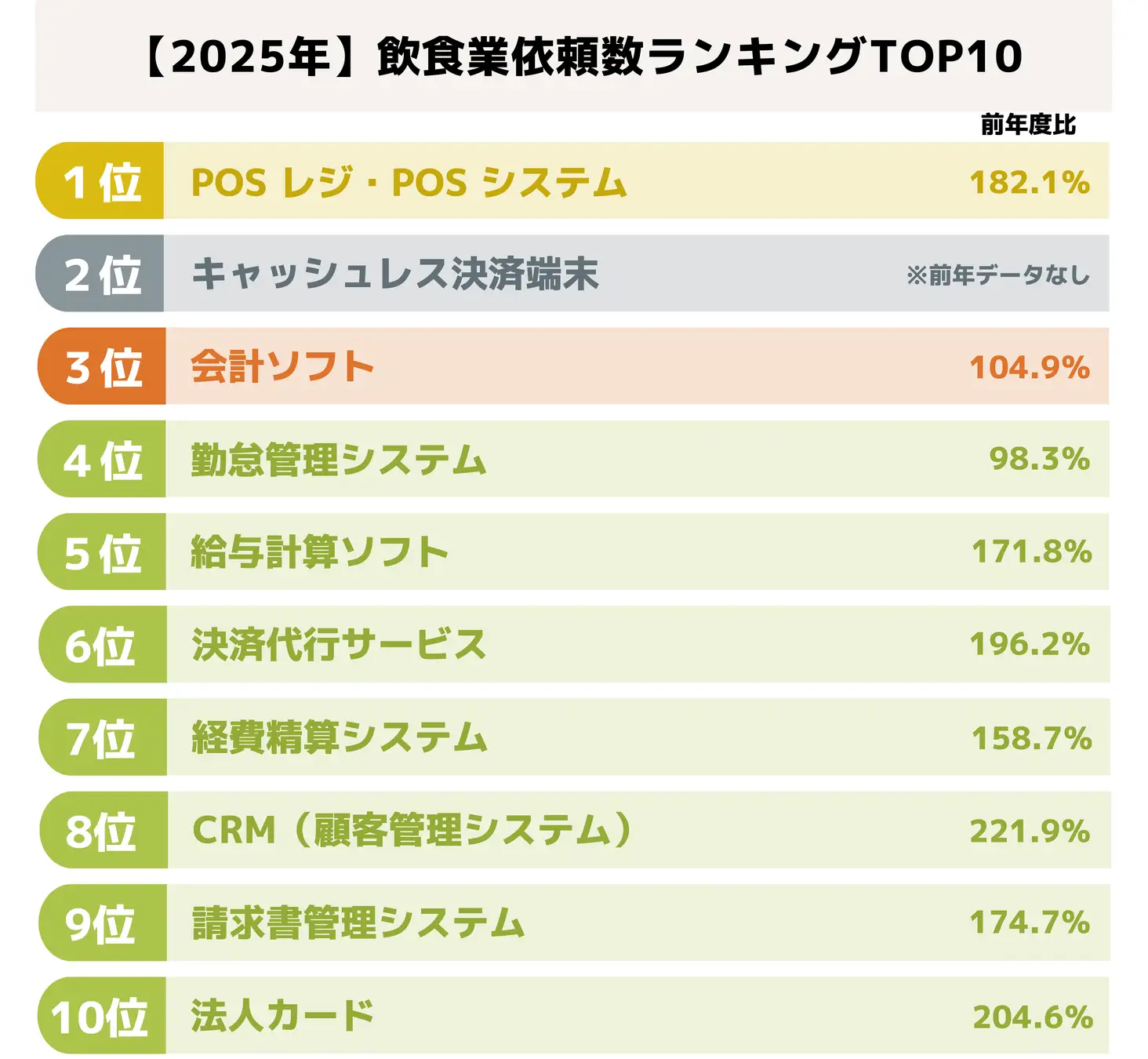The width and height of the screenshot is (1148, 1059).
Task: Click the 1位 gold rank badge
Action: coord(100,181)
